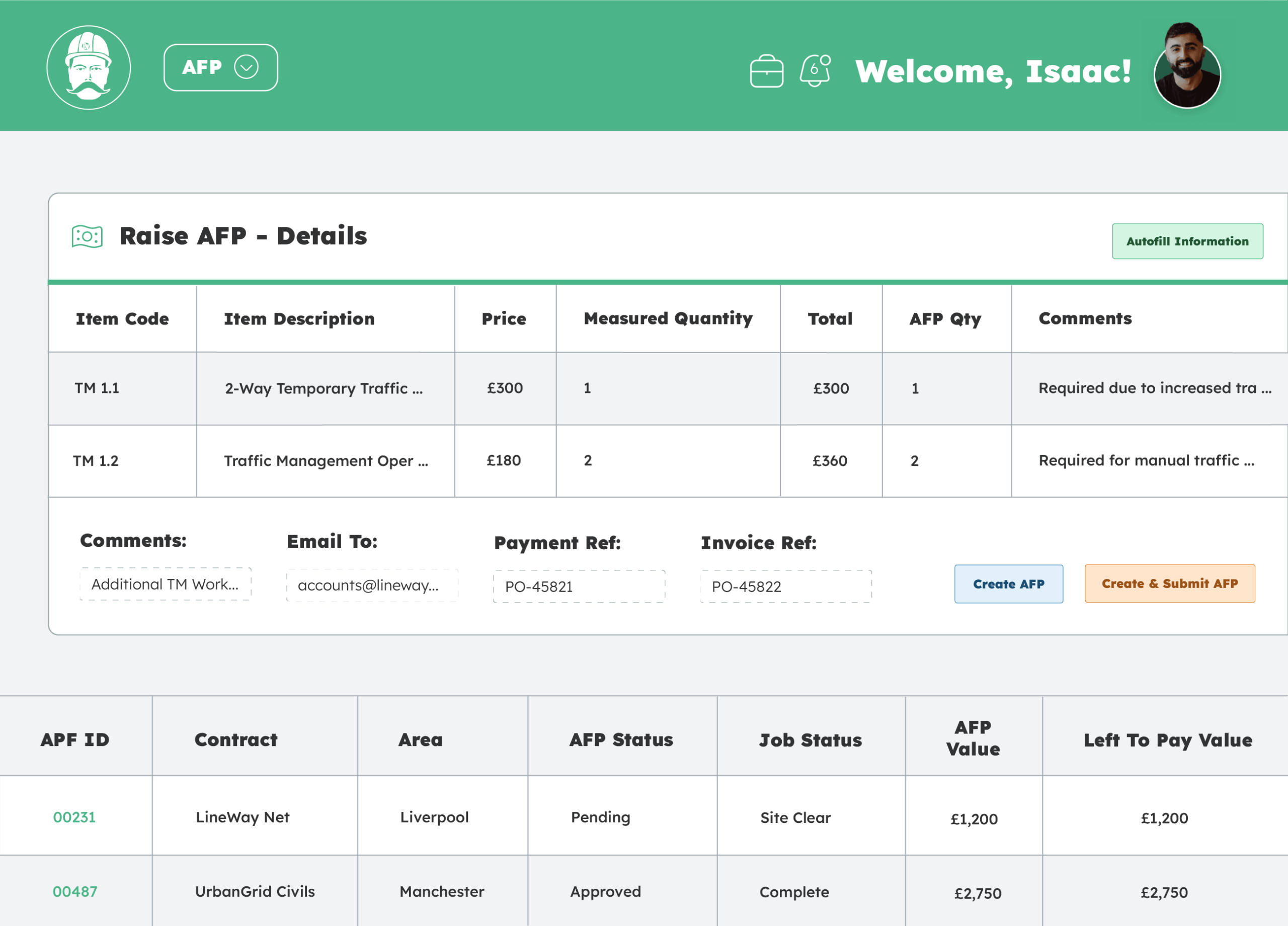Select item code TM 1.2 cell
The width and height of the screenshot is (1288, 926).
(x=123, y=461)
